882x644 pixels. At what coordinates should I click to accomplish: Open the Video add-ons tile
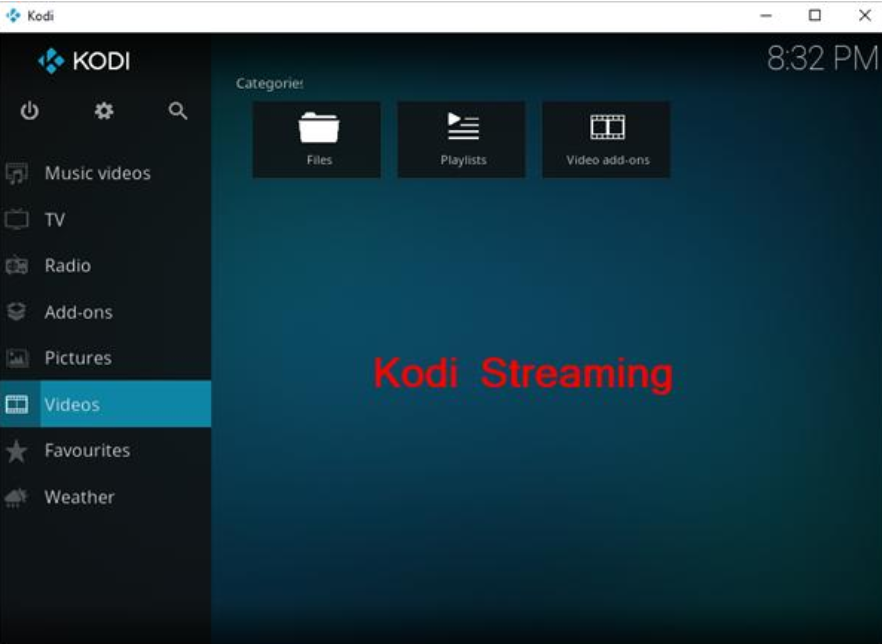tap(606, 140)
